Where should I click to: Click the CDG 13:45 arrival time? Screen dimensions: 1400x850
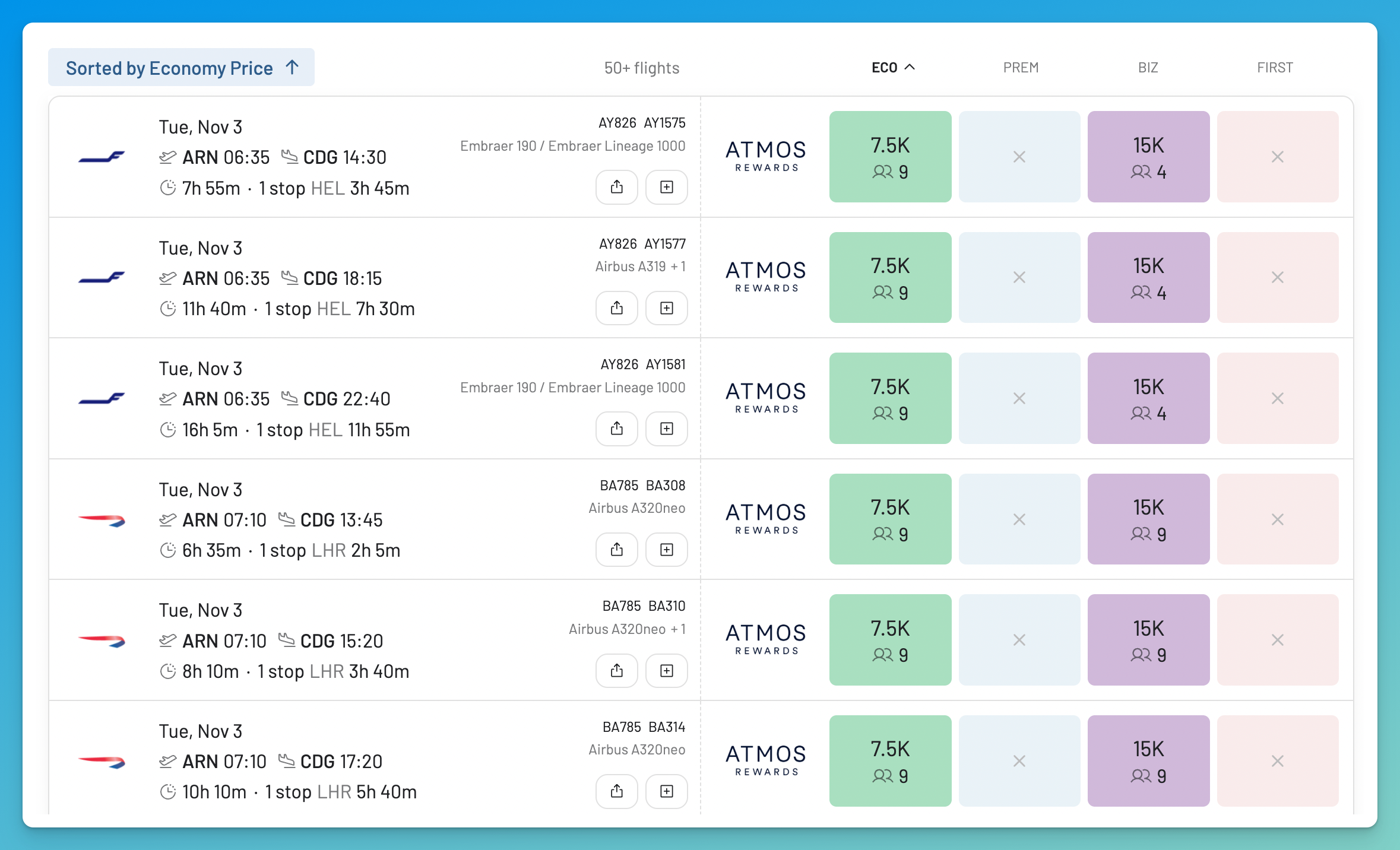click(x=341, y=520)
